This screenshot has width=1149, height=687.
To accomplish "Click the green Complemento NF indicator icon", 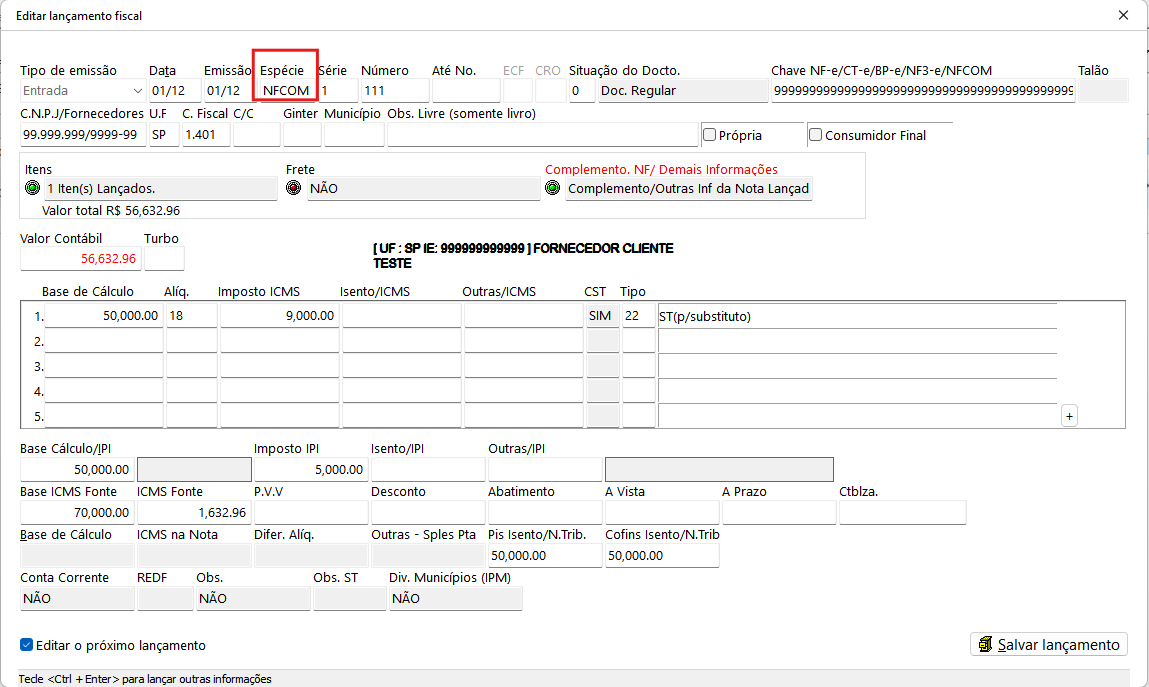I will pyautogui.click(x=553, y=188).
